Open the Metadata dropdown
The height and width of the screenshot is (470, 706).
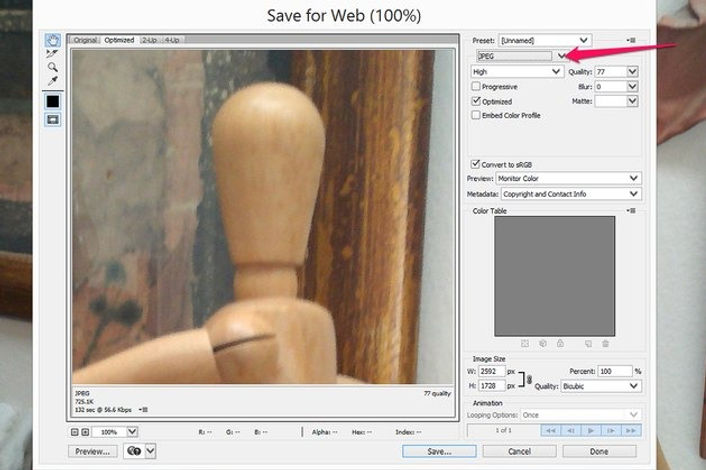pos(571,194)
